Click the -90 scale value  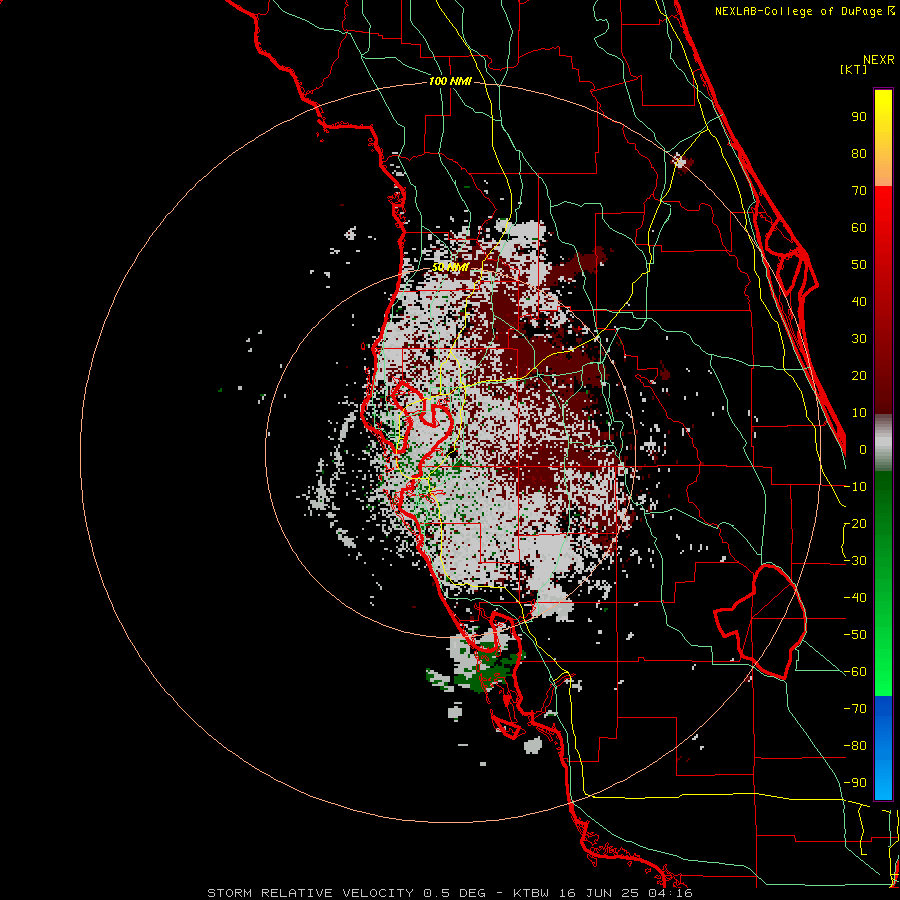pyautogui.click(x=855, y=783)
